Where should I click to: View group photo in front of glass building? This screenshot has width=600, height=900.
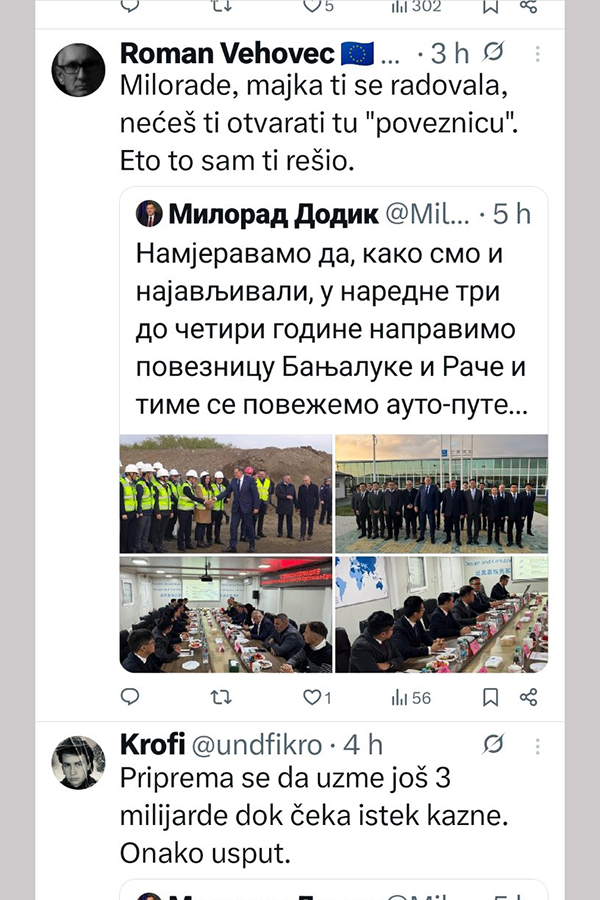(442, 494)
